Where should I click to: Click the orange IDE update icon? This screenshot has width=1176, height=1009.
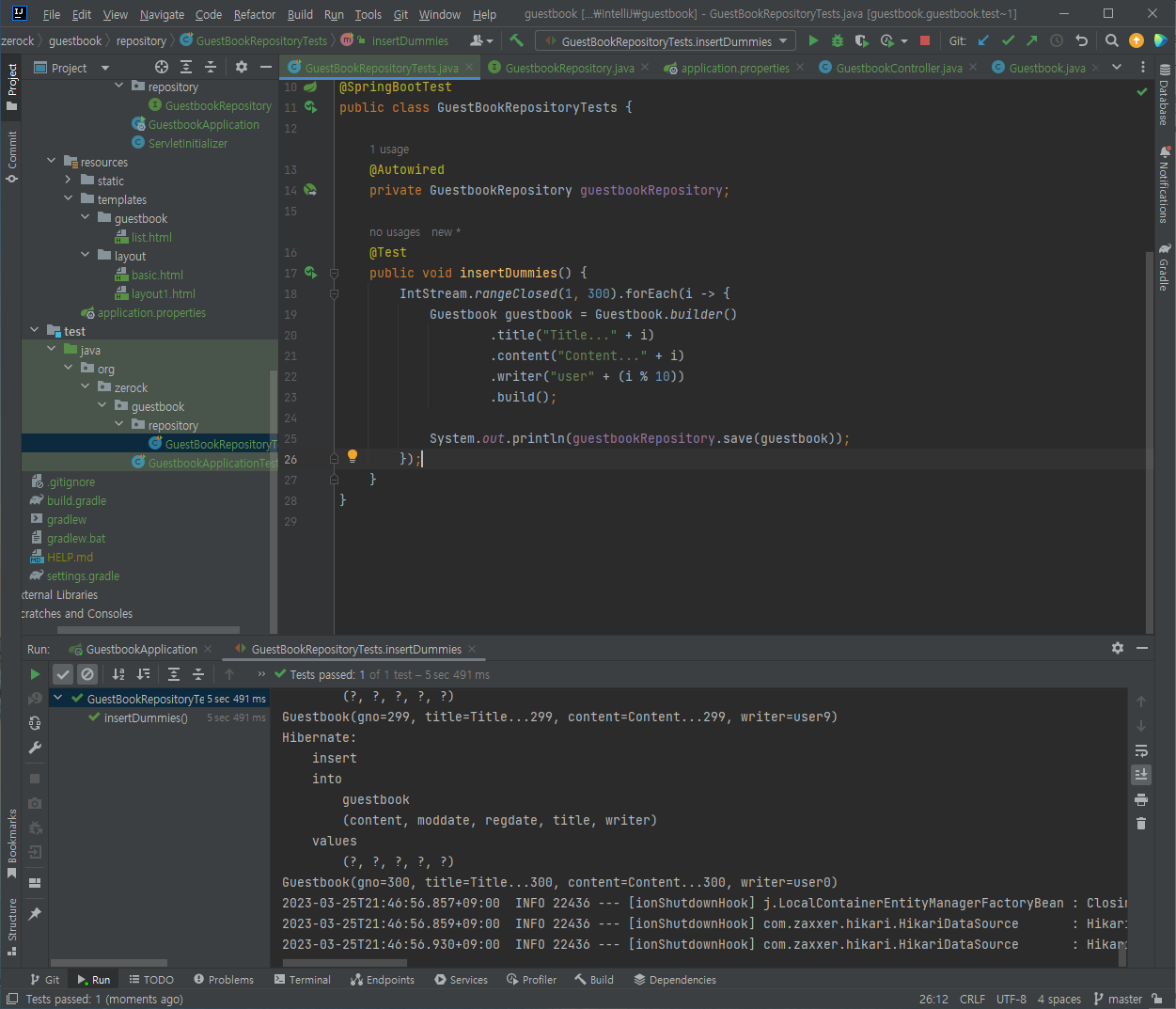click(1137, 40)
